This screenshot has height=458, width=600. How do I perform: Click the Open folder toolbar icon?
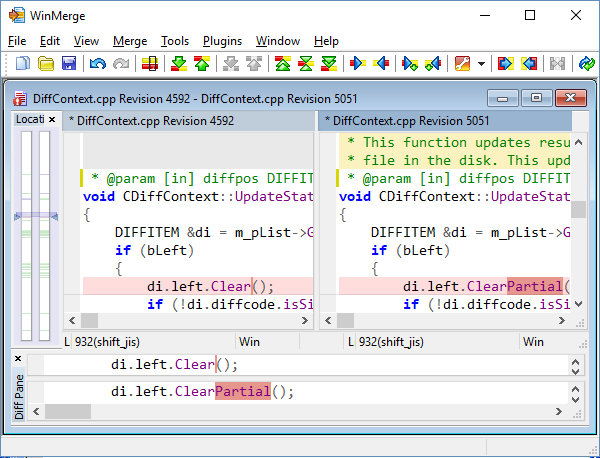[46, 64]
